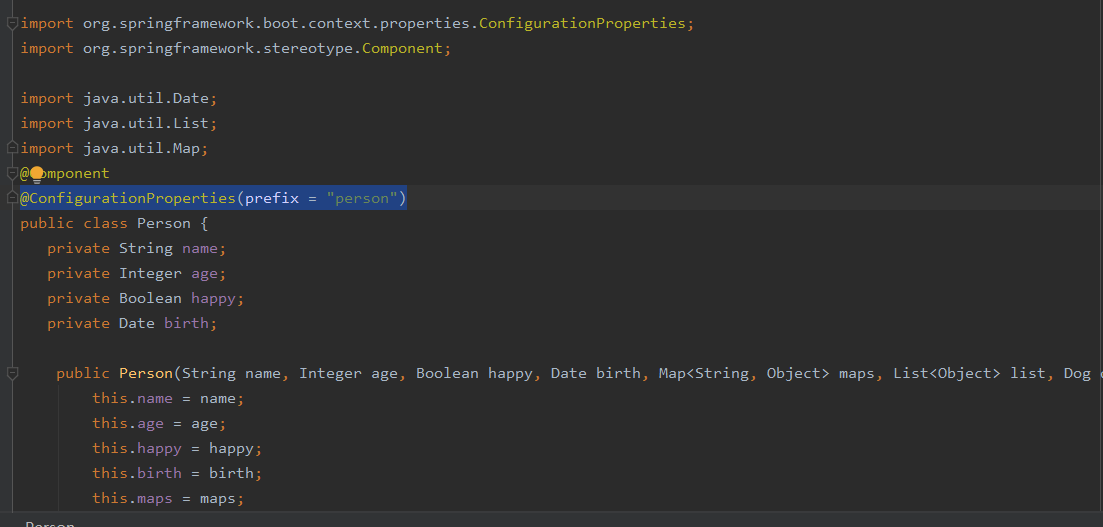Collapse the fold marker beside @Component annotation

[x=13, y=173]
